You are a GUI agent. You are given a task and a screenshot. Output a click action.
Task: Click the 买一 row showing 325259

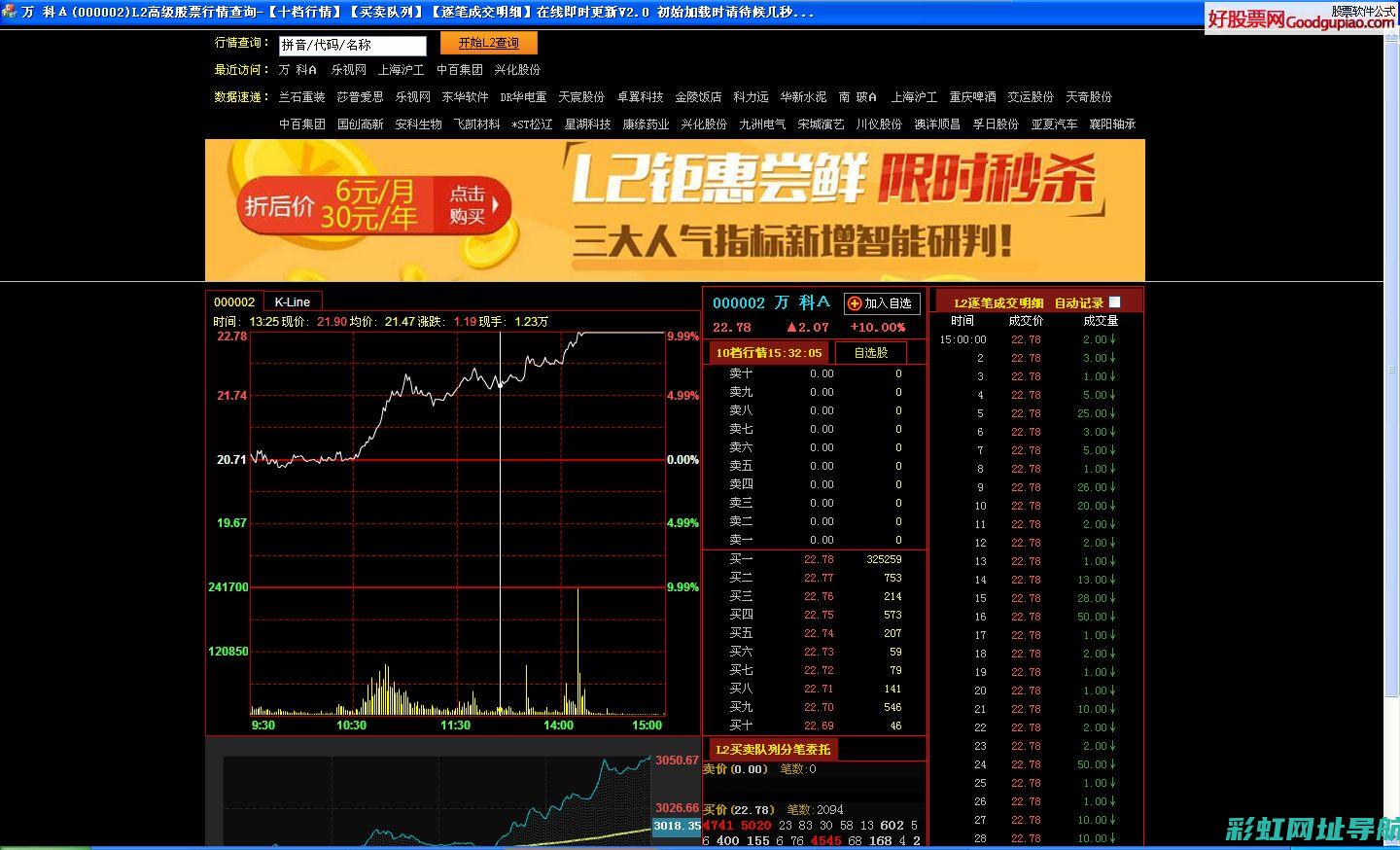815,559
